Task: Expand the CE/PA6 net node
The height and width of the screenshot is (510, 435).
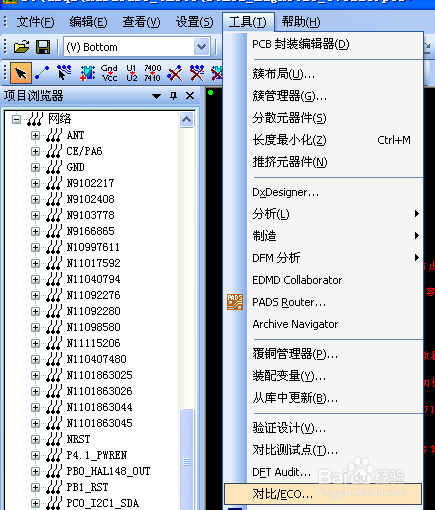Action: (x=35, y=151)
